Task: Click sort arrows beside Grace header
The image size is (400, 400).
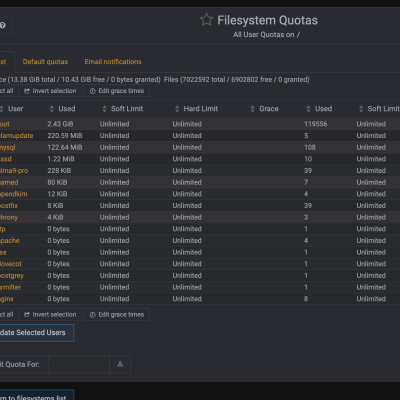Action: click(x=252, y=109)
